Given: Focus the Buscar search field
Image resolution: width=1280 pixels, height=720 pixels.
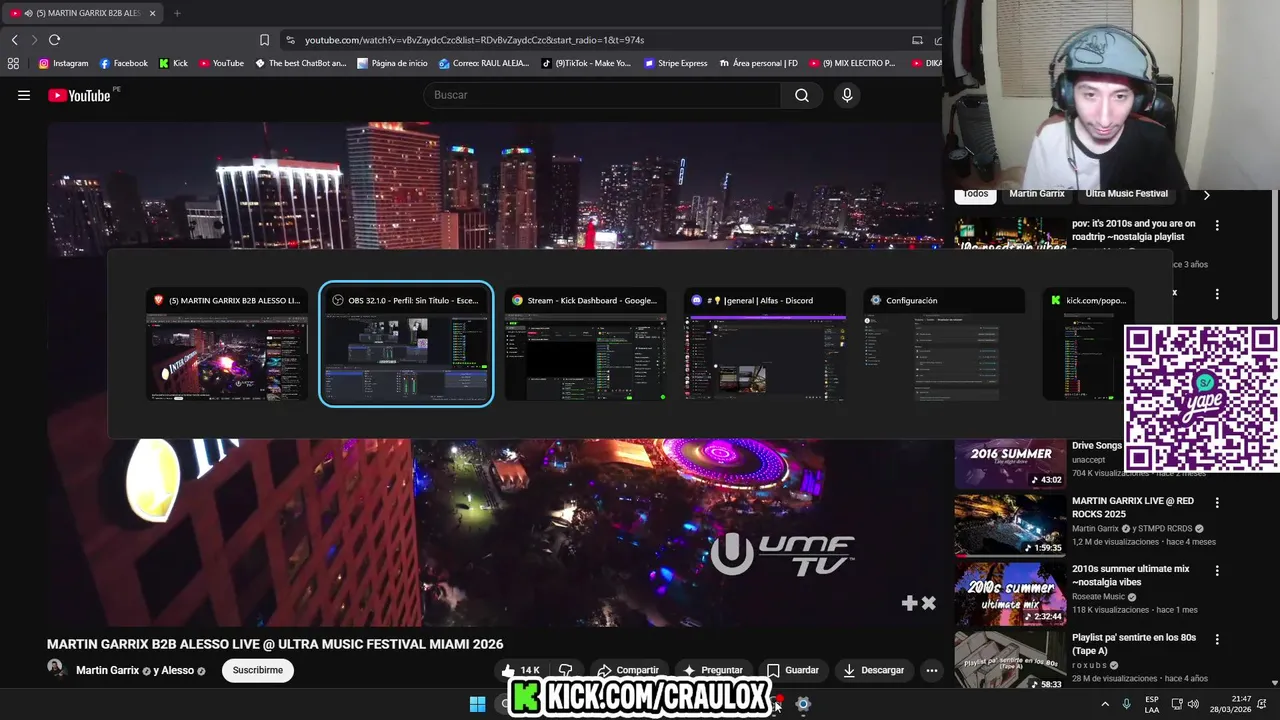Looking at the screenshot, I should (603, 95).
